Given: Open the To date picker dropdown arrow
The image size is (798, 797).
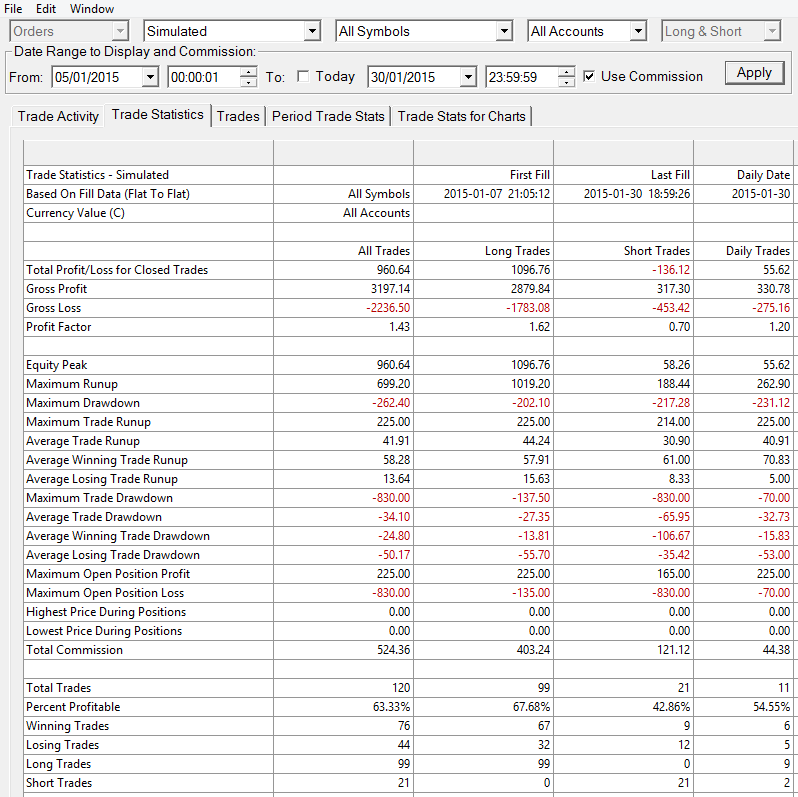Looking at the screenshot, I should click(468, 77).
